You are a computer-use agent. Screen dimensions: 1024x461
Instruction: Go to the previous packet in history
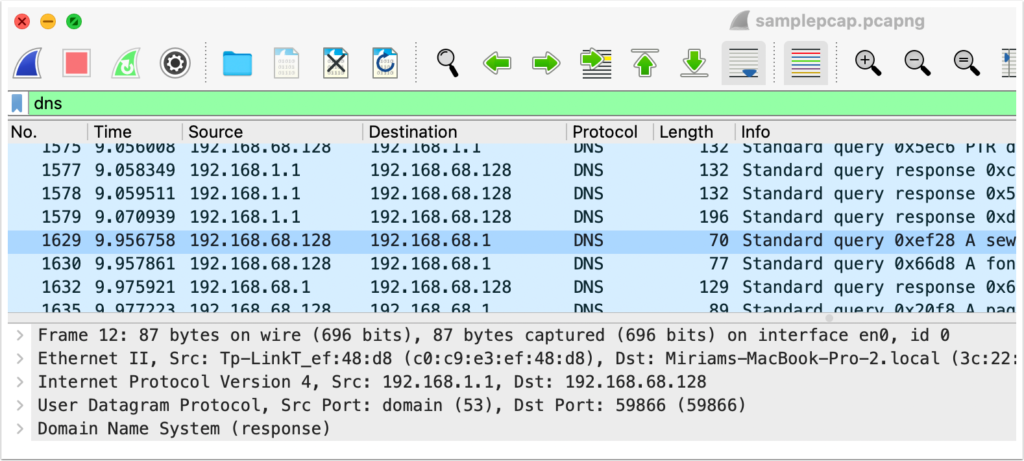[x=497, y=63]
